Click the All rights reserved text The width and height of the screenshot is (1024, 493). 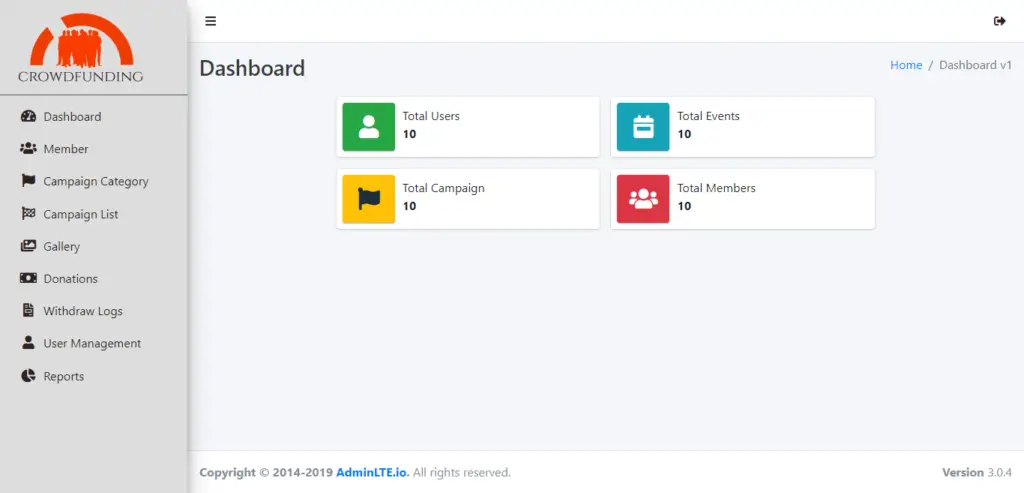point(462,472)
